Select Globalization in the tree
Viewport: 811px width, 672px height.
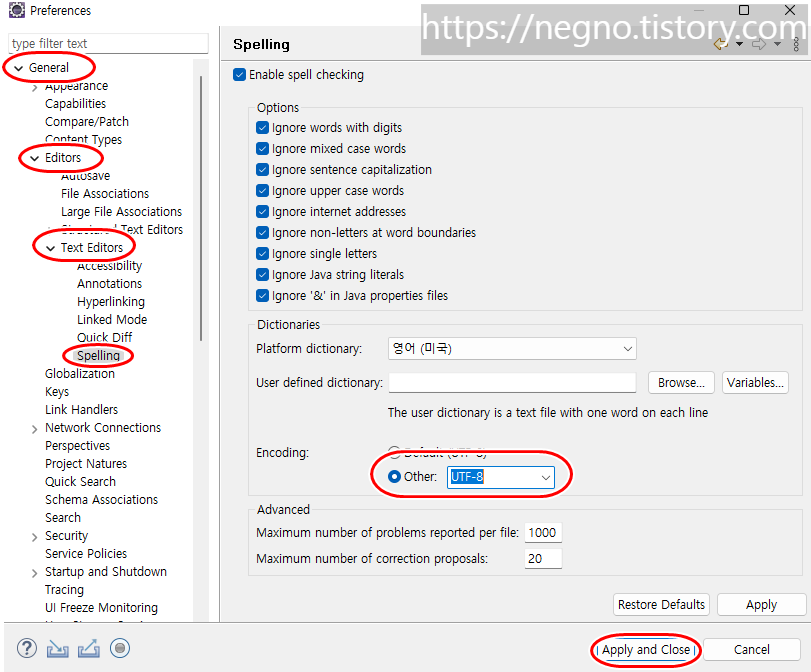coord(80,374)
